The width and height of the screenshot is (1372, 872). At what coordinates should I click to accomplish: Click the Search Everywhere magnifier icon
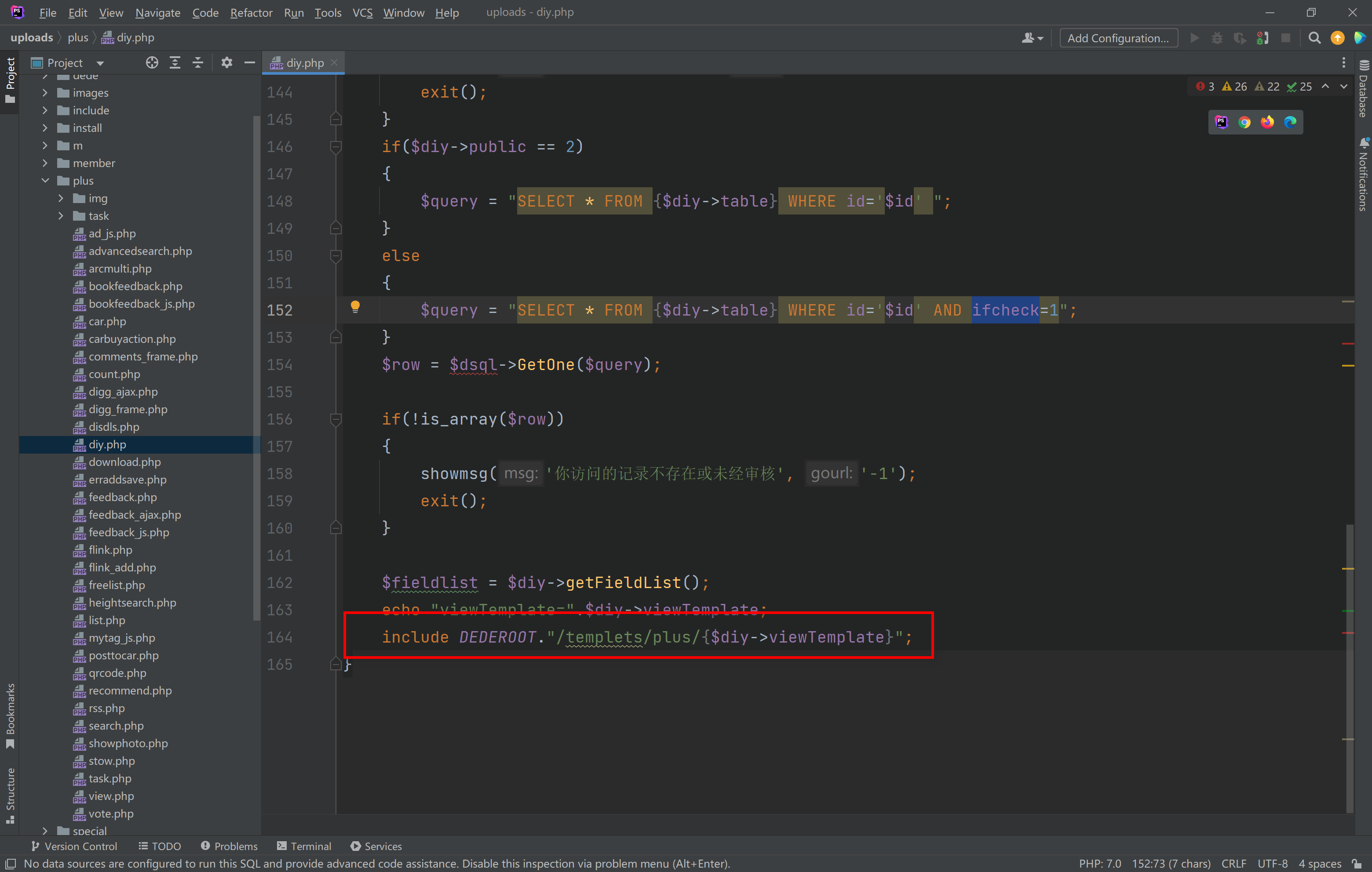click(x=1314, y=38)
